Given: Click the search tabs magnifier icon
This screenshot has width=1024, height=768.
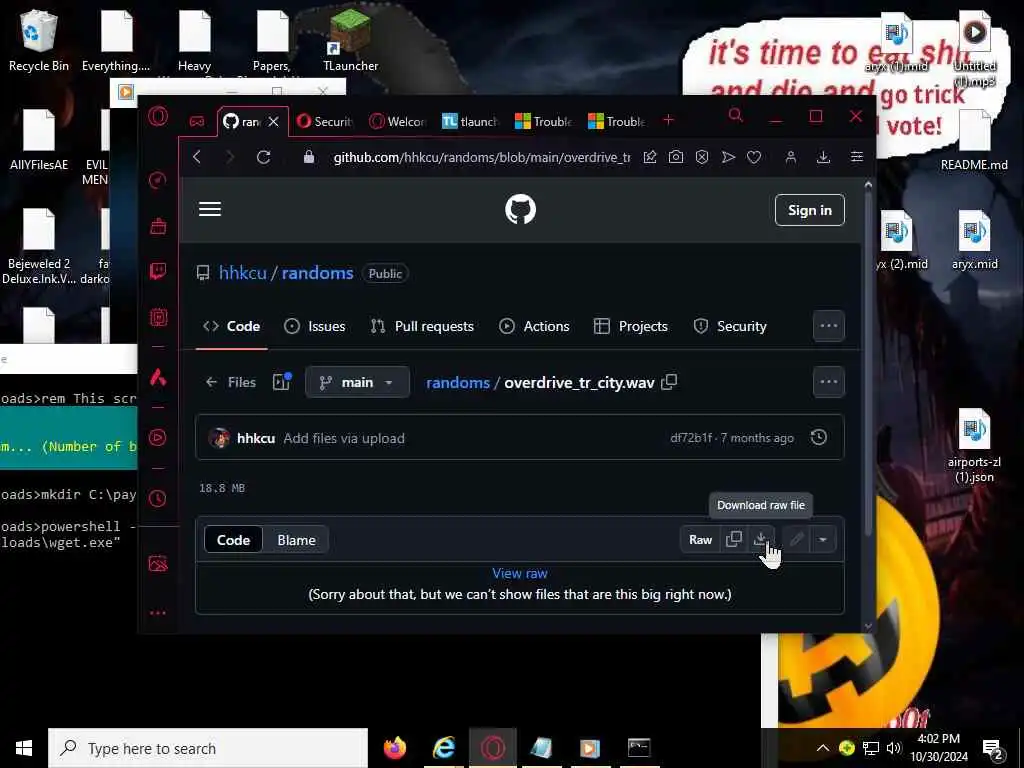Looking at the screenshot, I should pyautogui.click(x=736, y=116).
